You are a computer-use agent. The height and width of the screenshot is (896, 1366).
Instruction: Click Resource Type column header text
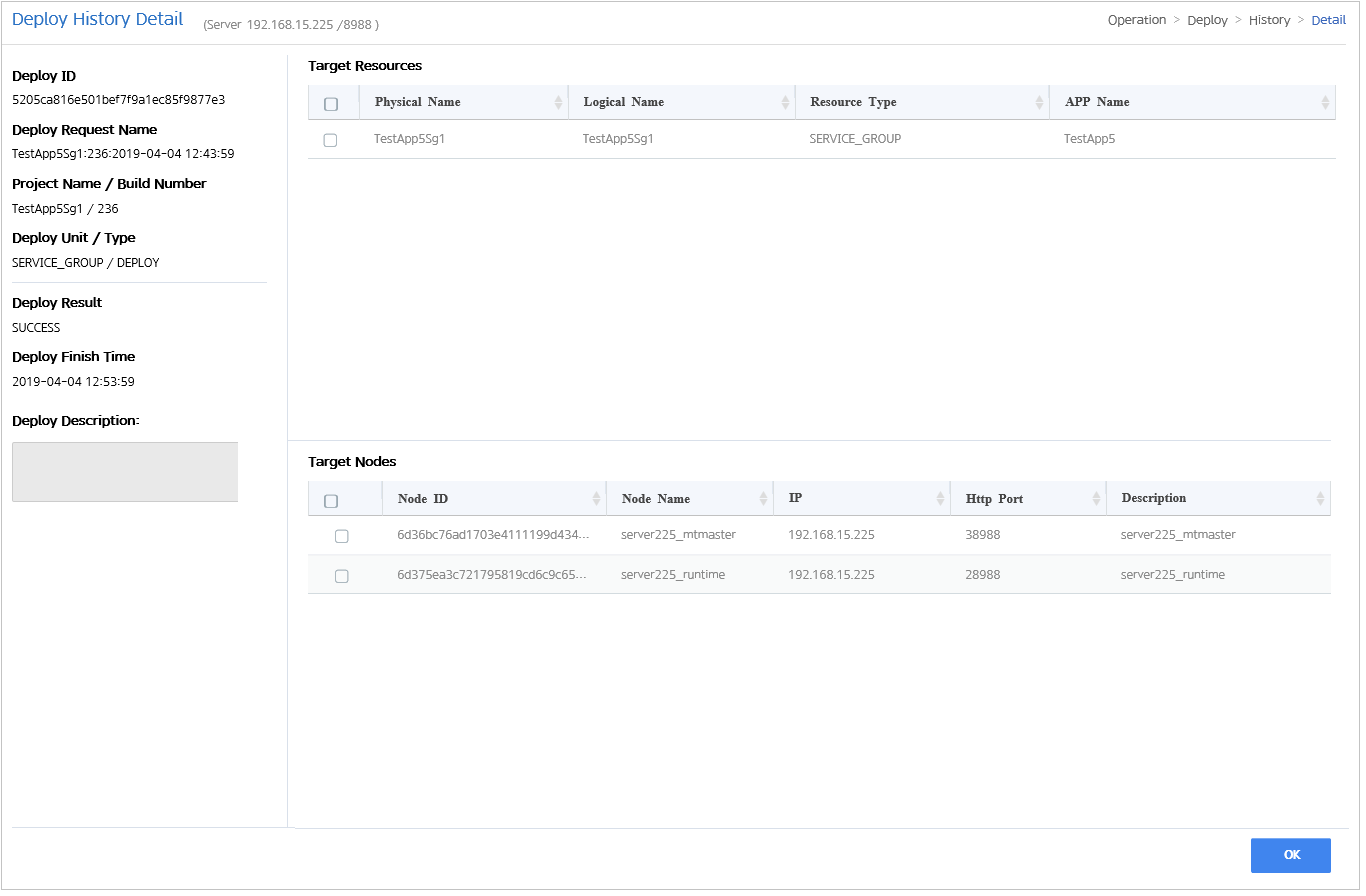(853, 102)
